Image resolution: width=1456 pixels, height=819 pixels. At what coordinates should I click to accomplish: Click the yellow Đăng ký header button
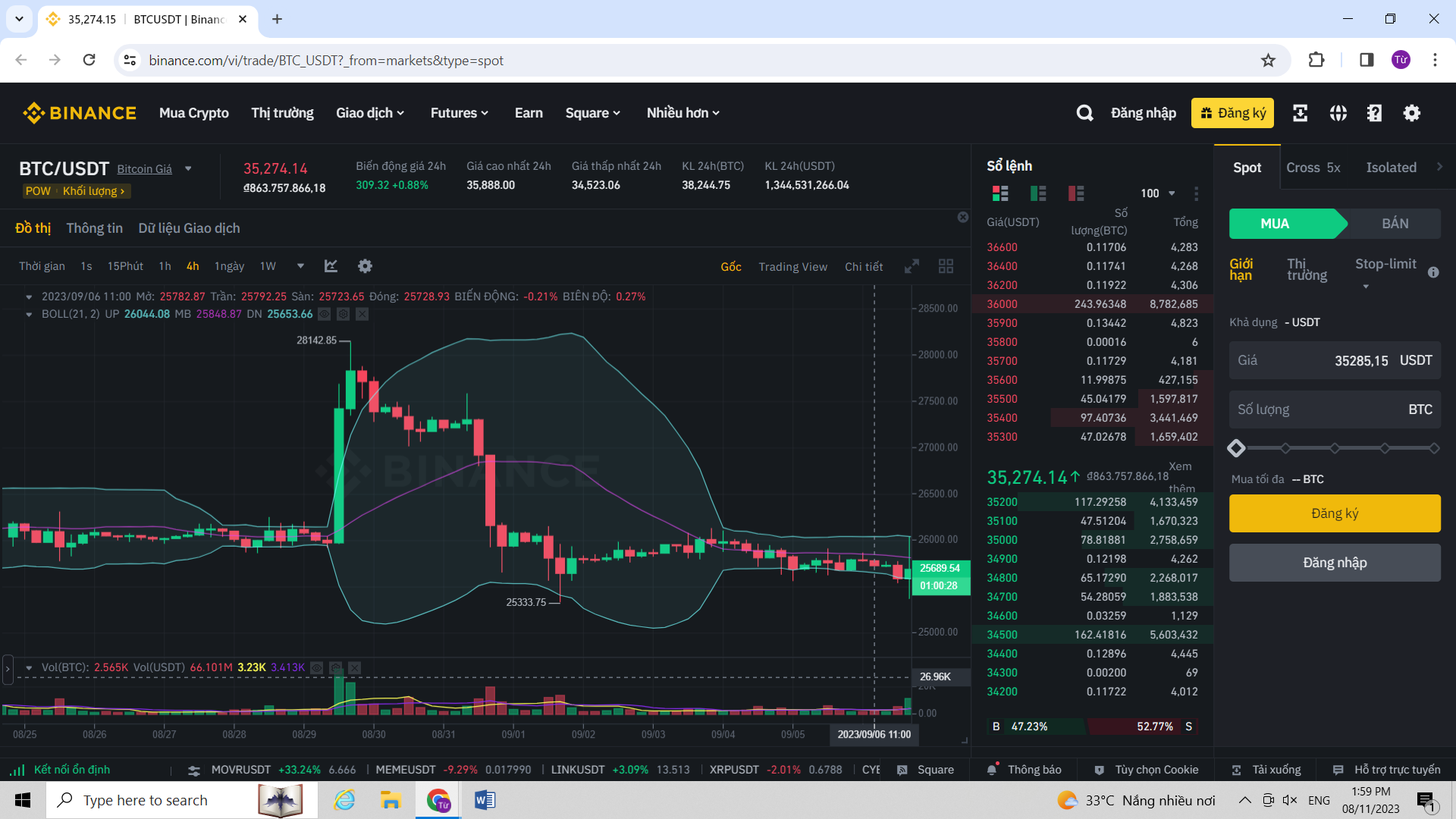coord(1232,113)
